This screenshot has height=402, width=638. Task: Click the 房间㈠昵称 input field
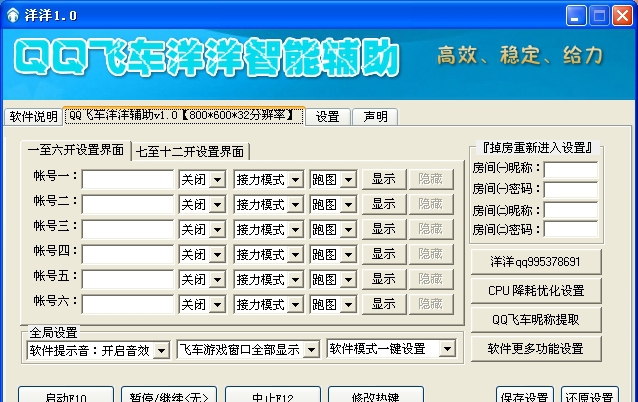571,170
